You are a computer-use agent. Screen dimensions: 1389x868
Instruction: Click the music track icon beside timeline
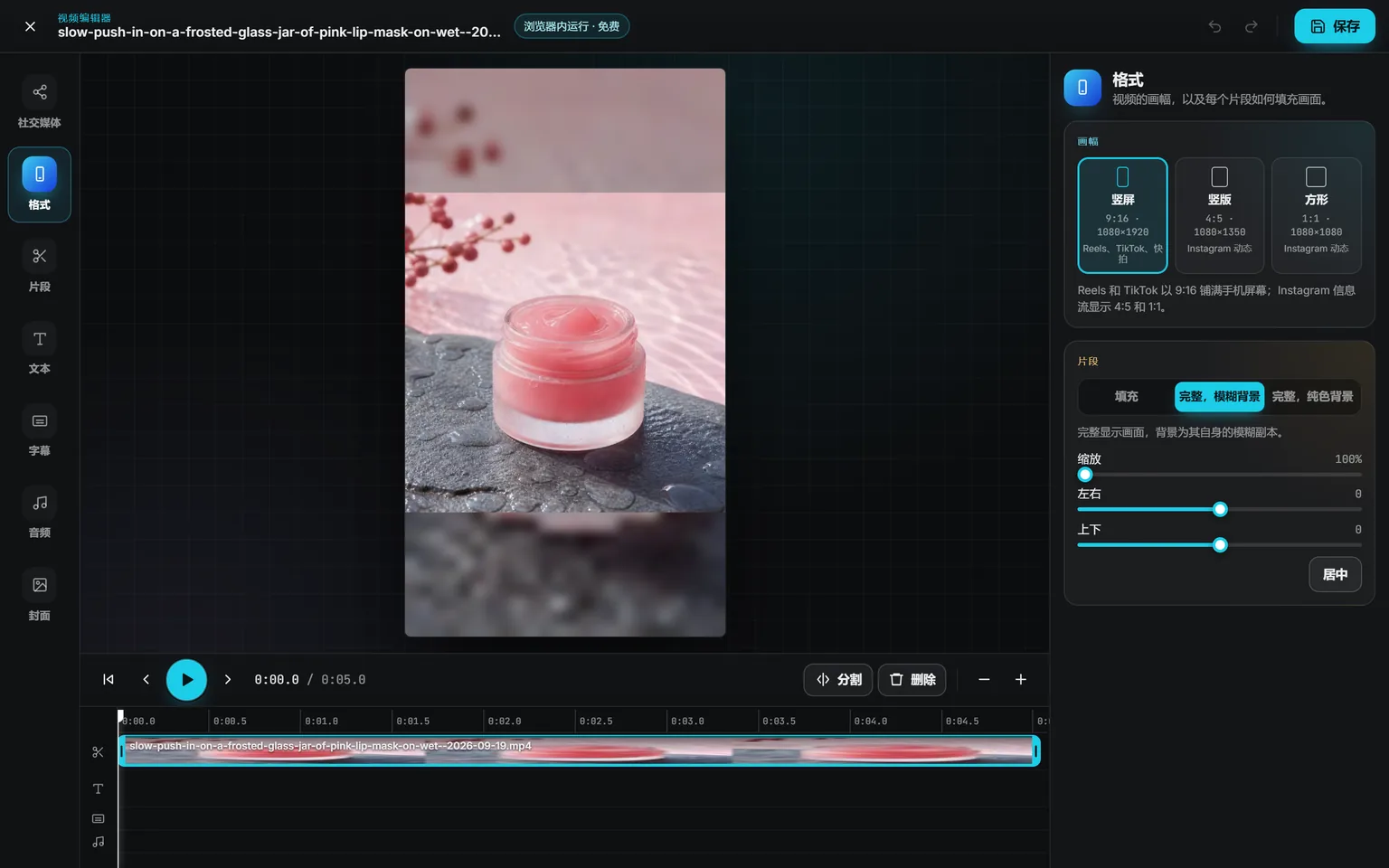click(99, 842)
